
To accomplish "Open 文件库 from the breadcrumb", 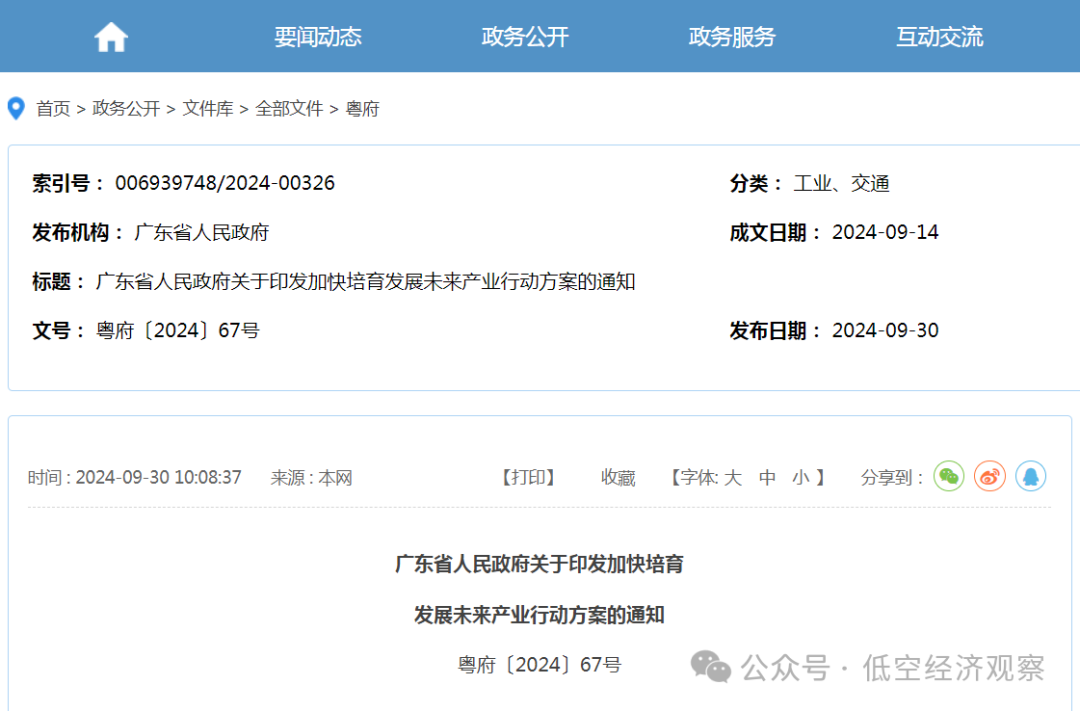I will pyautogui.click(x=208, y=109).
